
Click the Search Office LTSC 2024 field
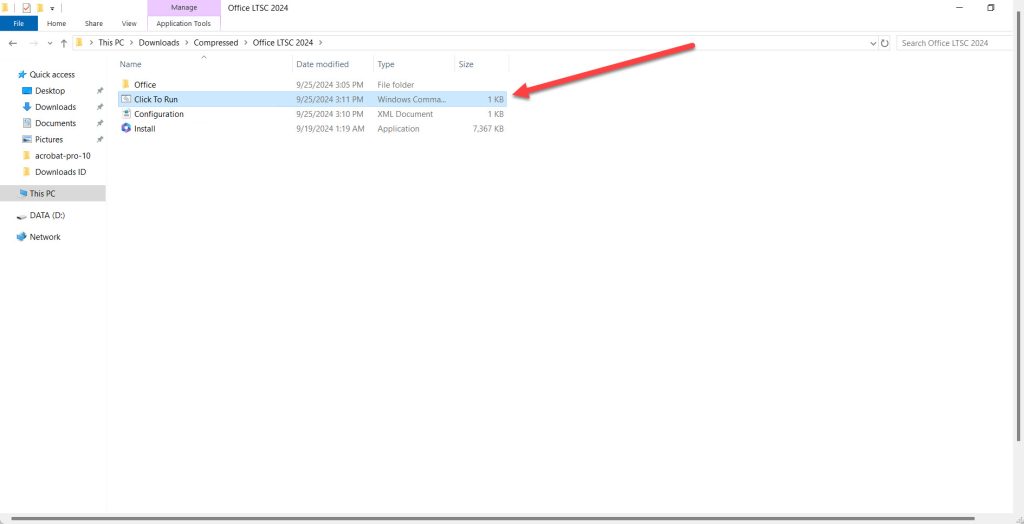[x=955, y=43]
